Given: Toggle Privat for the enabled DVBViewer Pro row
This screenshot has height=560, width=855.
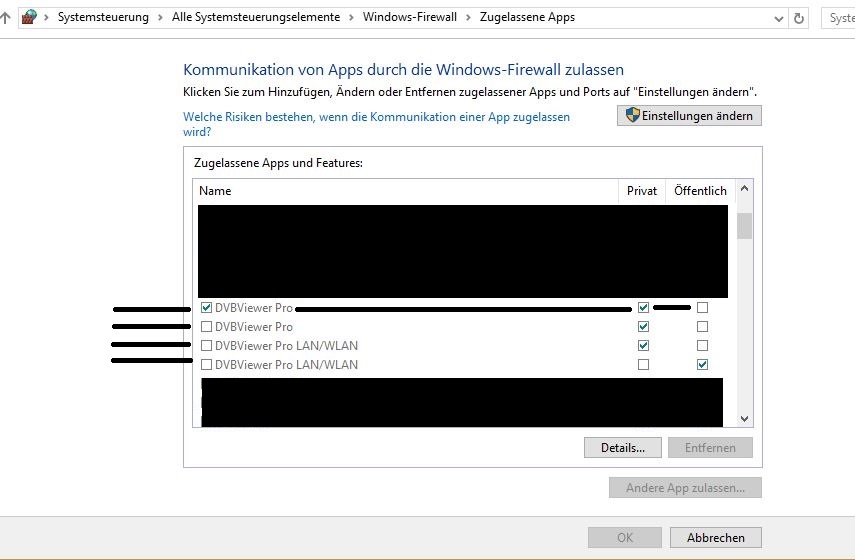Looking at the screenshot, I should point(643,308).
